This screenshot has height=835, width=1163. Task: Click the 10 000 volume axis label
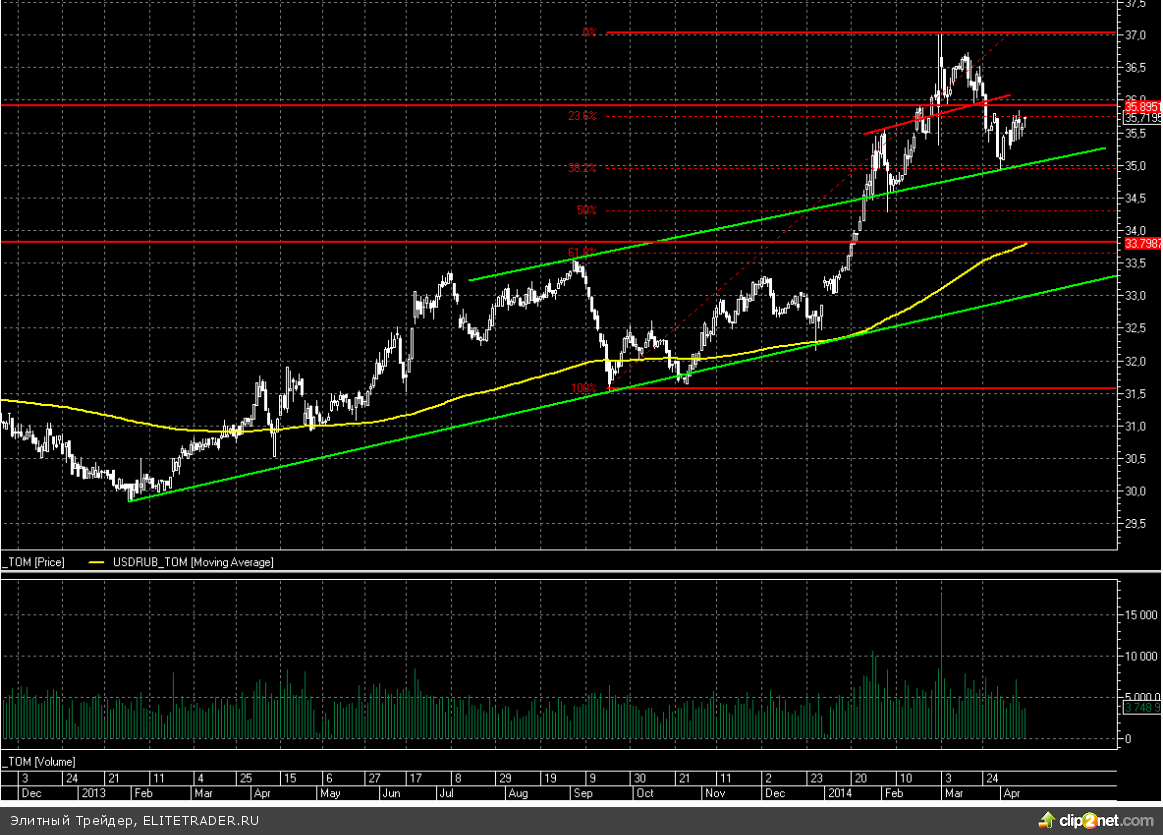[1141, 656]
